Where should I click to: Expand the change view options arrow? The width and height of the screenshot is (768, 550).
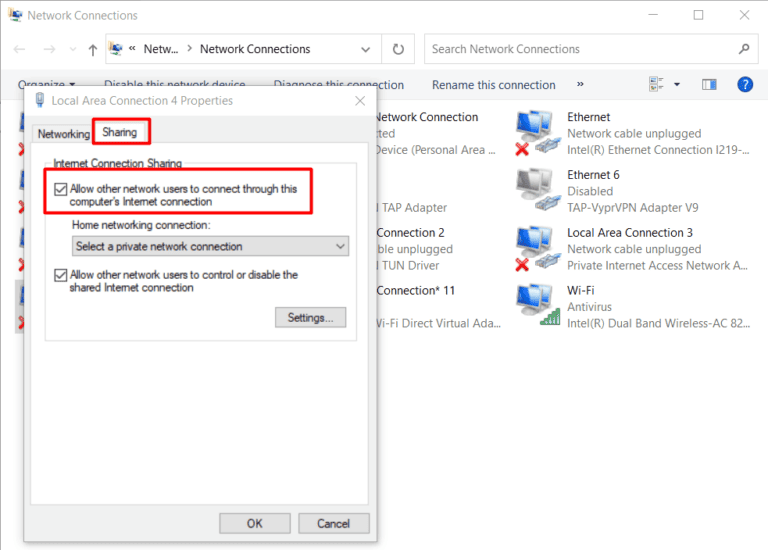(x=677, y=85)
